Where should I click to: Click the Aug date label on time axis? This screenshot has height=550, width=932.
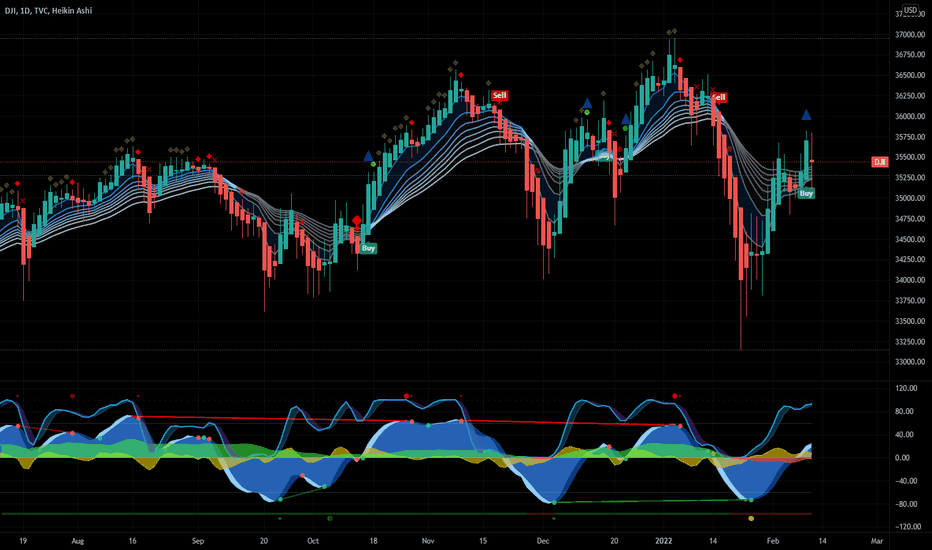point(78,541)
